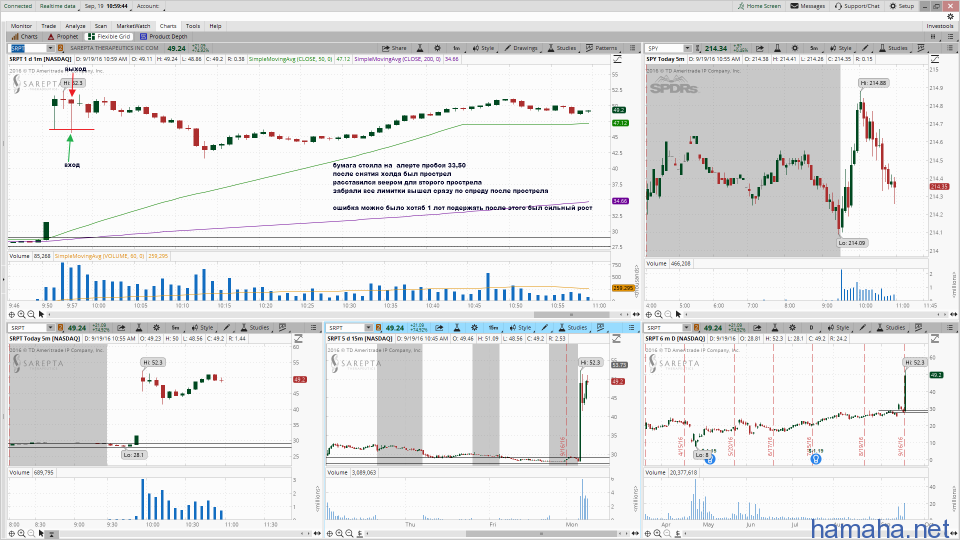Click the Hi: 214.88 bubble on SPY chart
The width and height of the screenshot is (960, 540).
tap(873, 83)
